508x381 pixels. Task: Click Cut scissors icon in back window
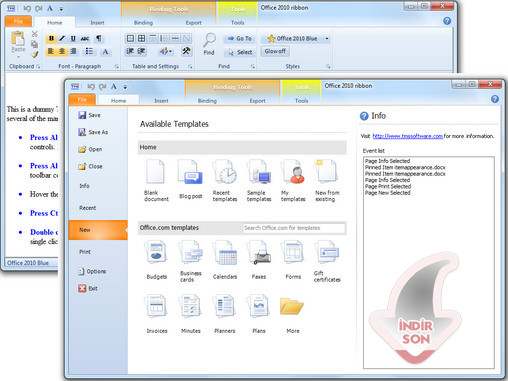35,34
